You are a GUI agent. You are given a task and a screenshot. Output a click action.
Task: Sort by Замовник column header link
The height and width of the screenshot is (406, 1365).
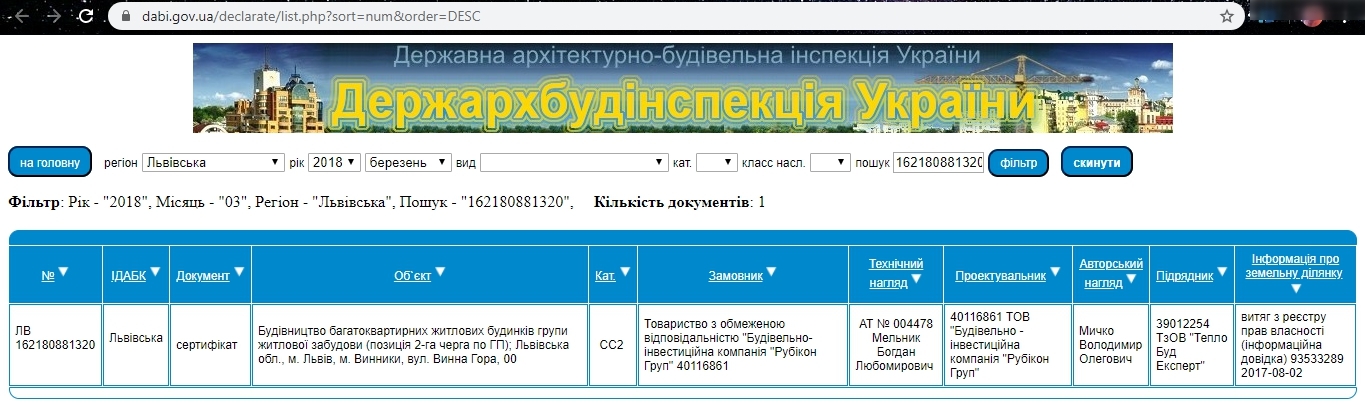(735, 275)
